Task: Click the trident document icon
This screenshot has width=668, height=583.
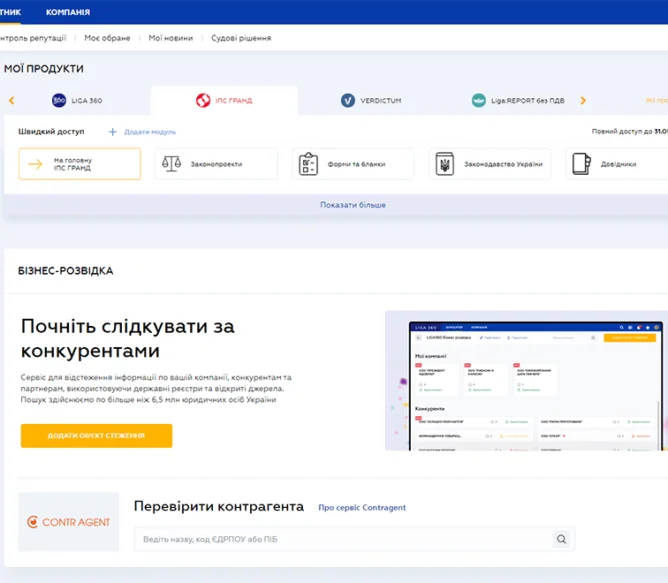Action: [x=445, y=164]
